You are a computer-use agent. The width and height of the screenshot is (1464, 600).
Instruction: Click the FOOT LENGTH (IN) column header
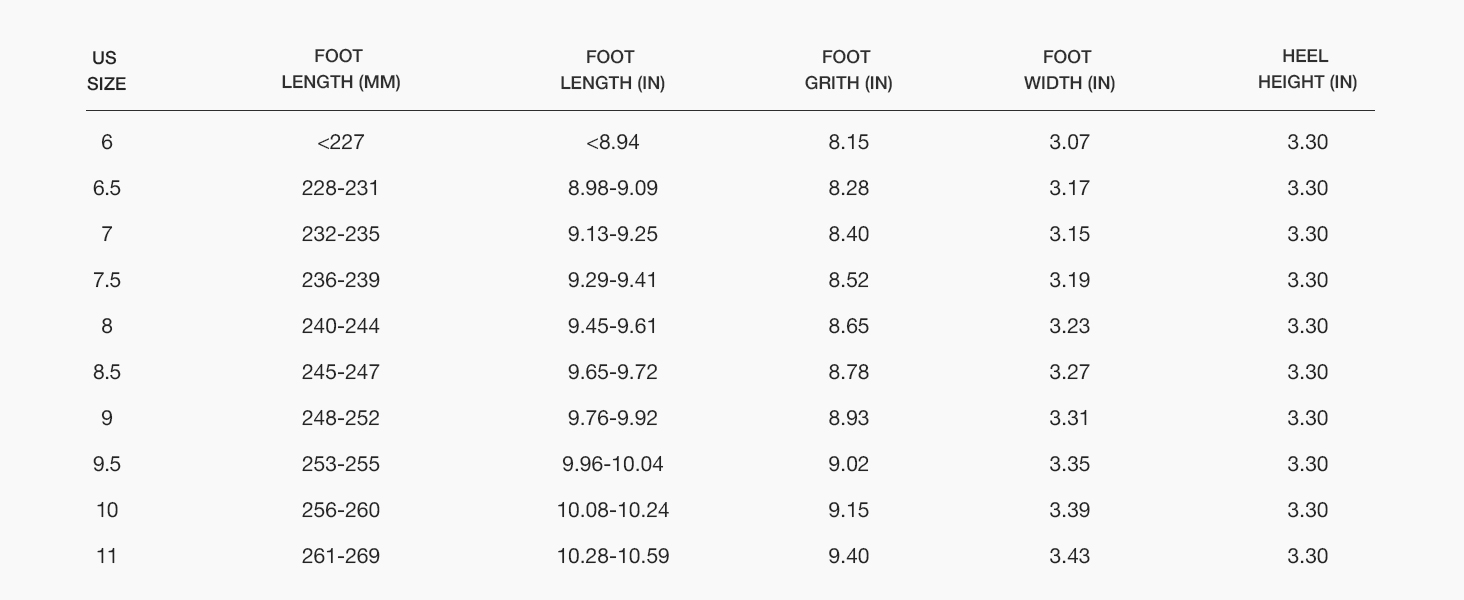pos(612,70)
